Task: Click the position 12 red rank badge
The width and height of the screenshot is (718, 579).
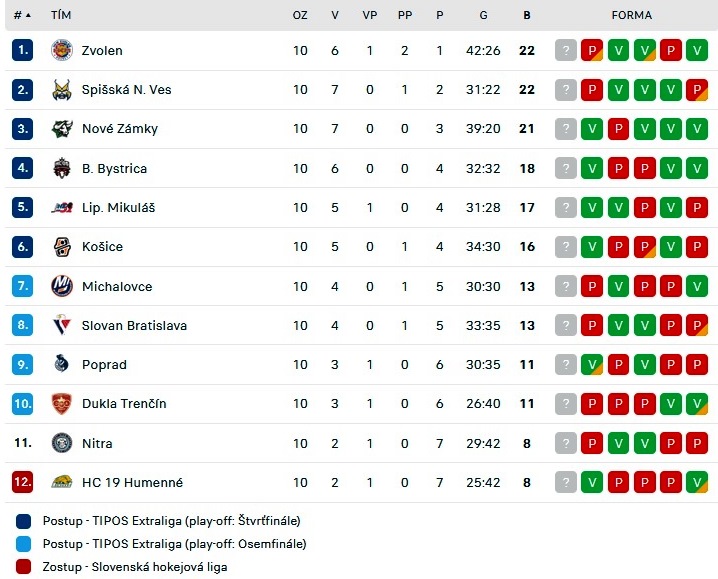Action: [x=22, y=482]
